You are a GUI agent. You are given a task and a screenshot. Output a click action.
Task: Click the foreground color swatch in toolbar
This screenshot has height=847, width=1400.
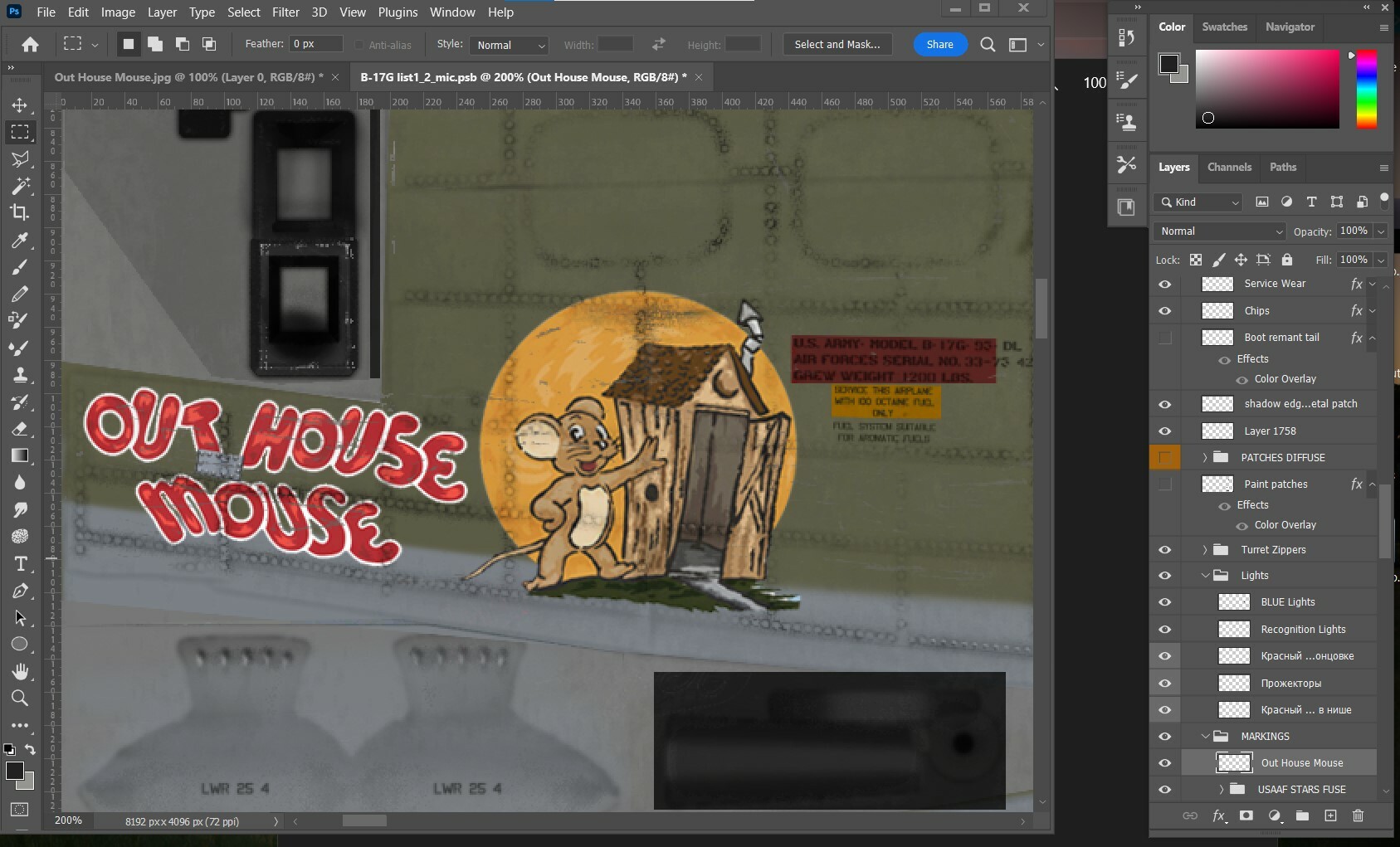point(15,771)
